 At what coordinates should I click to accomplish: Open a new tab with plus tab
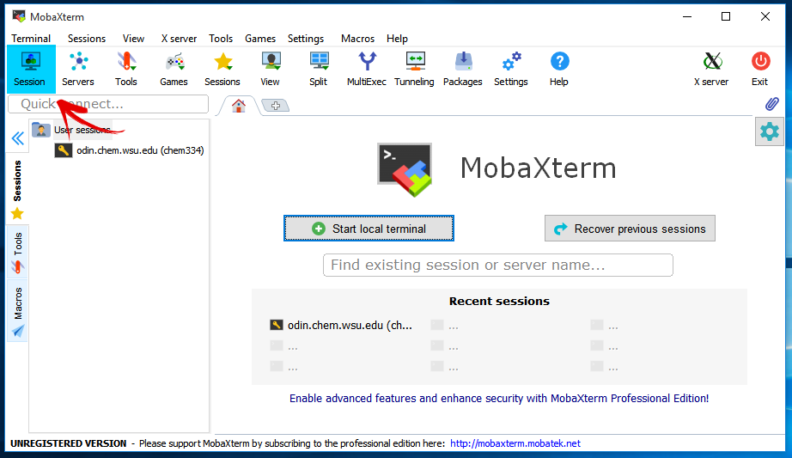pyautogui.click(x=275, y=105)
